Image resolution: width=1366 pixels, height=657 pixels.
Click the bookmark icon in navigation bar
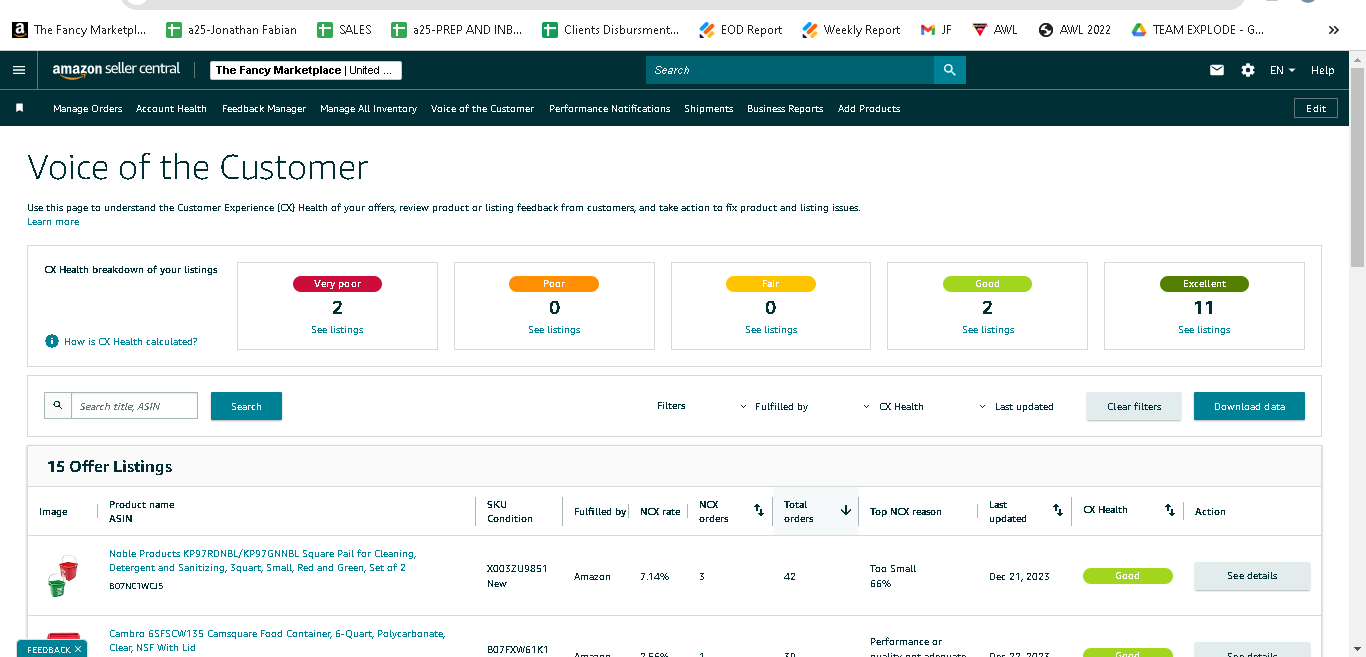click(19, 108)
